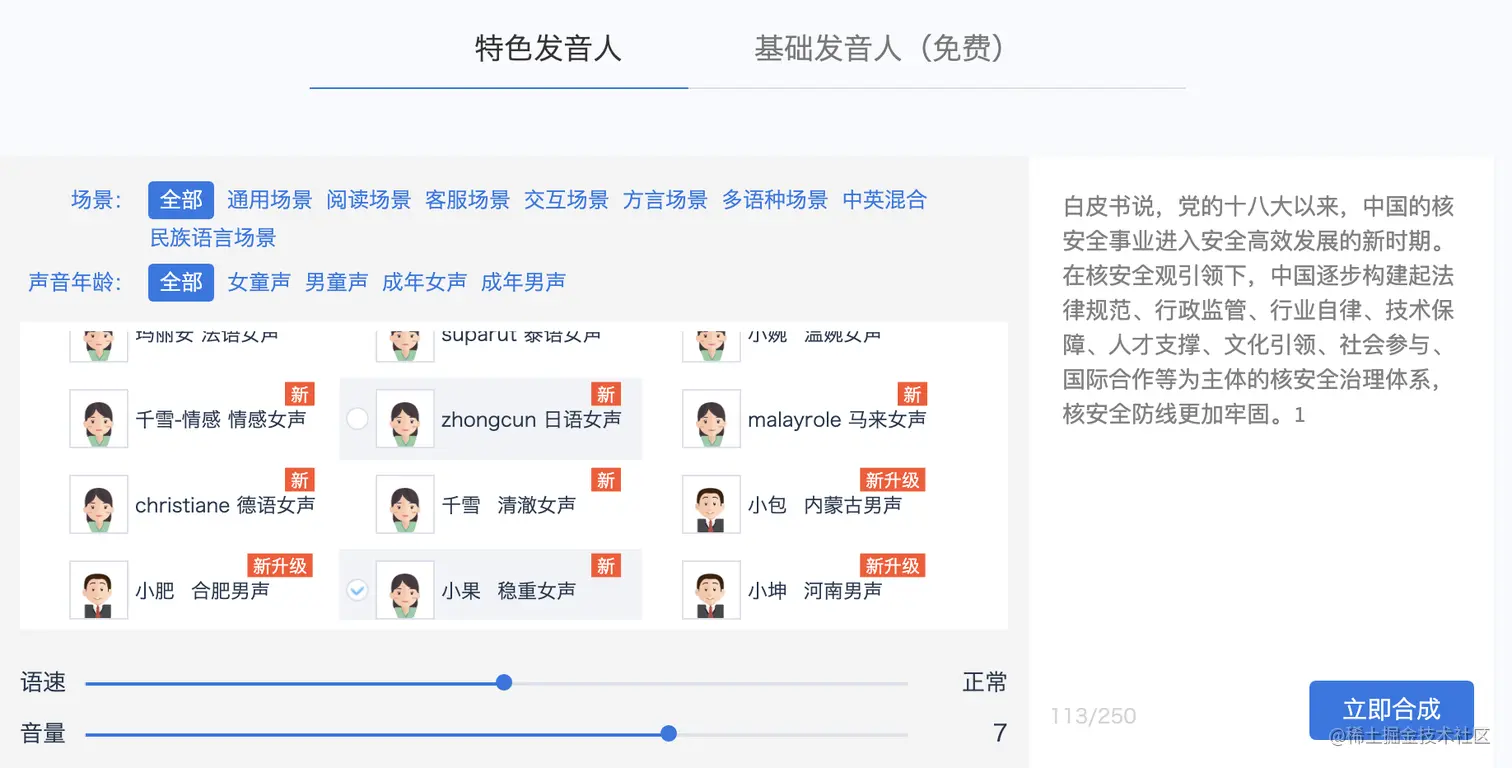
Task: Click the 音量 slider handle
Action: click(669, 733)
